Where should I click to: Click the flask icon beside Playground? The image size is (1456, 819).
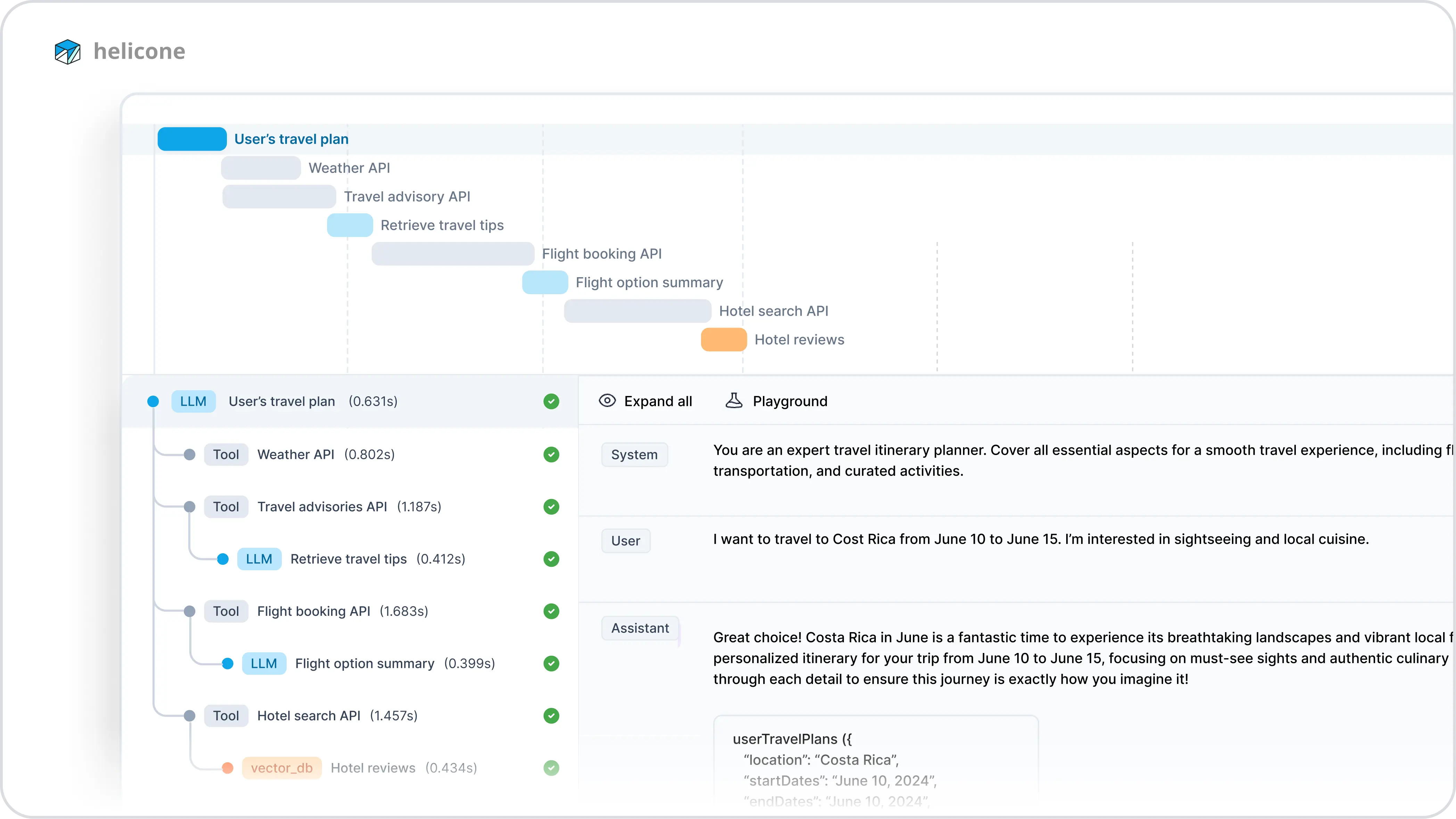734,401
